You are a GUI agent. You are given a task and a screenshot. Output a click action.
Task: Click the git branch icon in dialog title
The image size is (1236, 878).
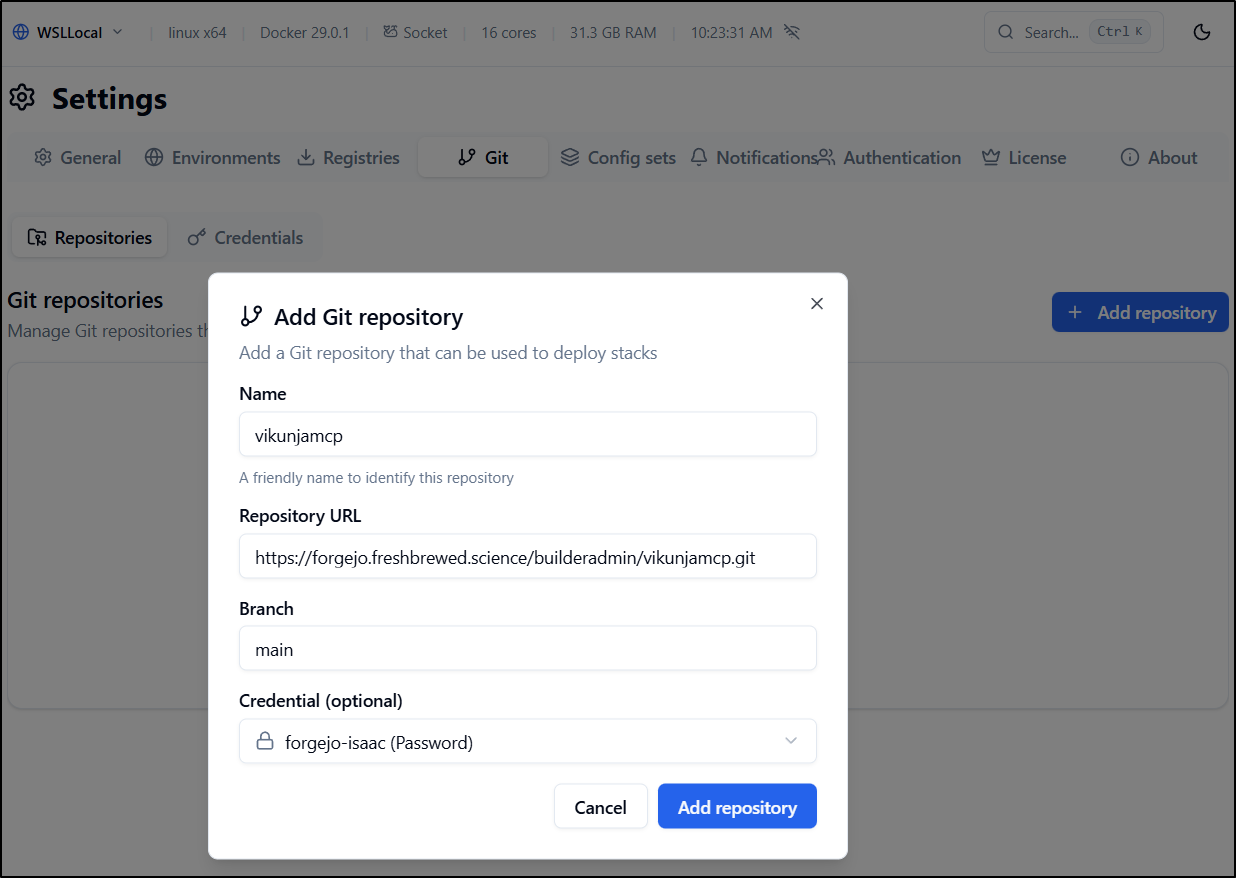pos(251,316)
